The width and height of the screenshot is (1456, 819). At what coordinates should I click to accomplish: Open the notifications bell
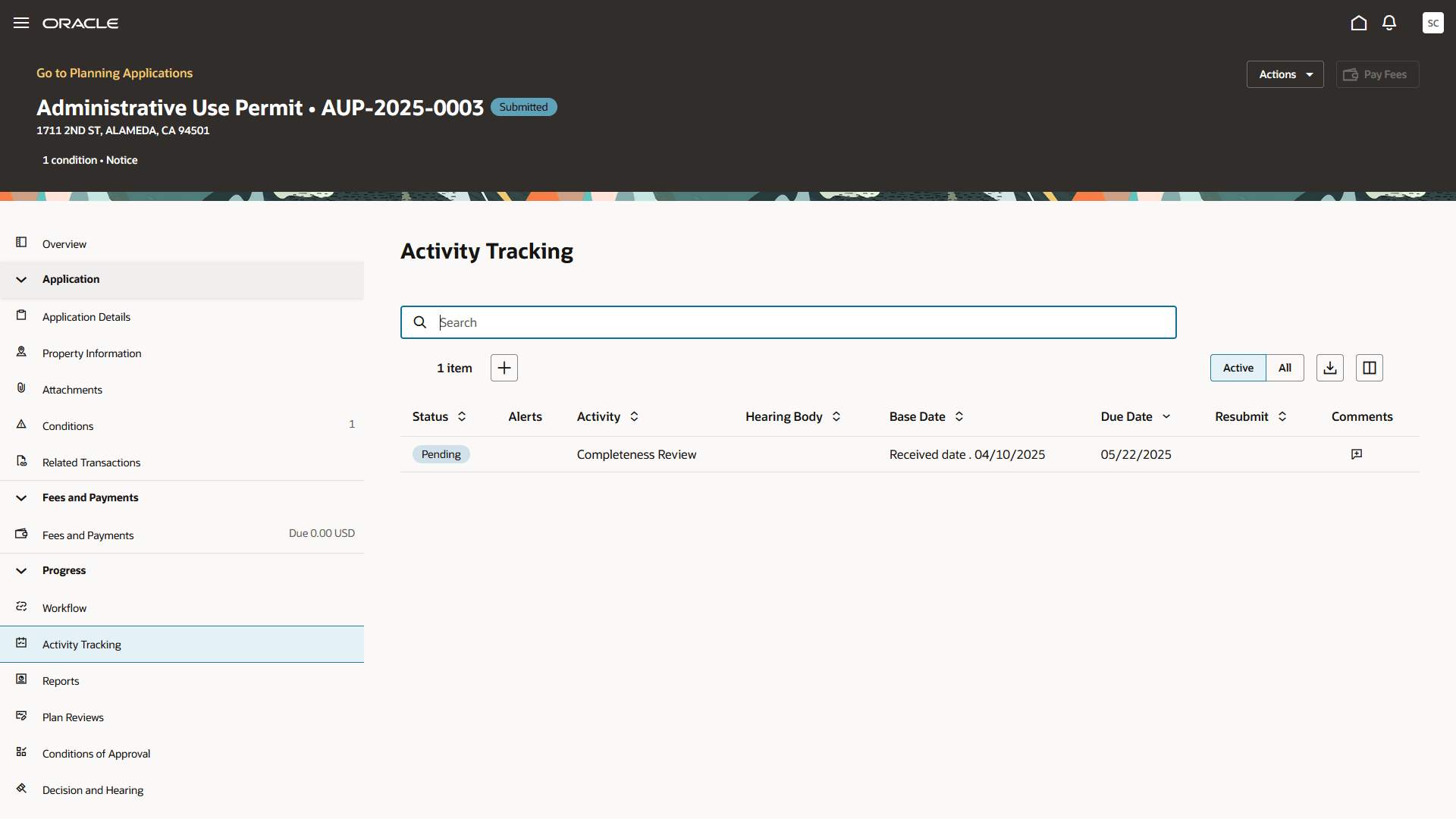(1389, 23)
